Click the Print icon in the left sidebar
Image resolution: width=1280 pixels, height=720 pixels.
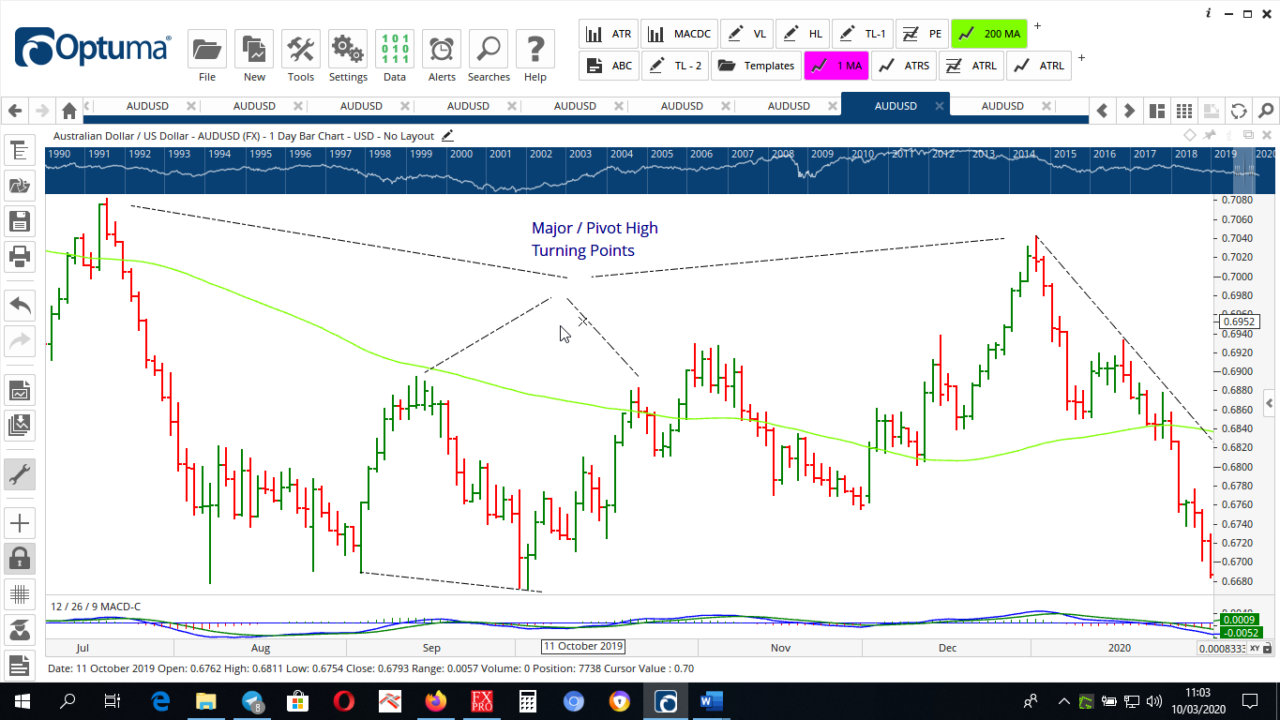[20, 257]
